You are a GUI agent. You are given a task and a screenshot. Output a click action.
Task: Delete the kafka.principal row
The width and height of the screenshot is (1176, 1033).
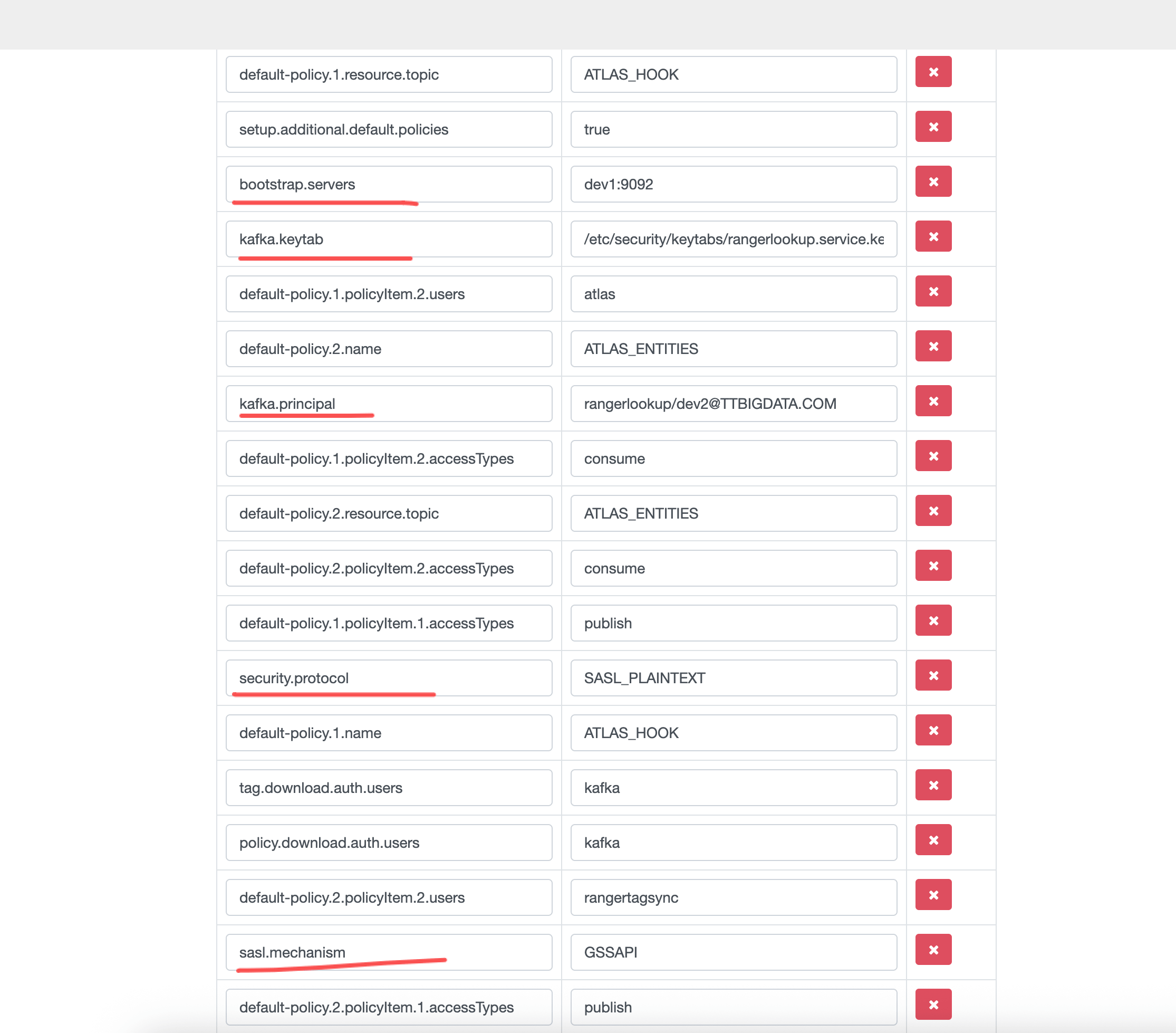[933, 401]
